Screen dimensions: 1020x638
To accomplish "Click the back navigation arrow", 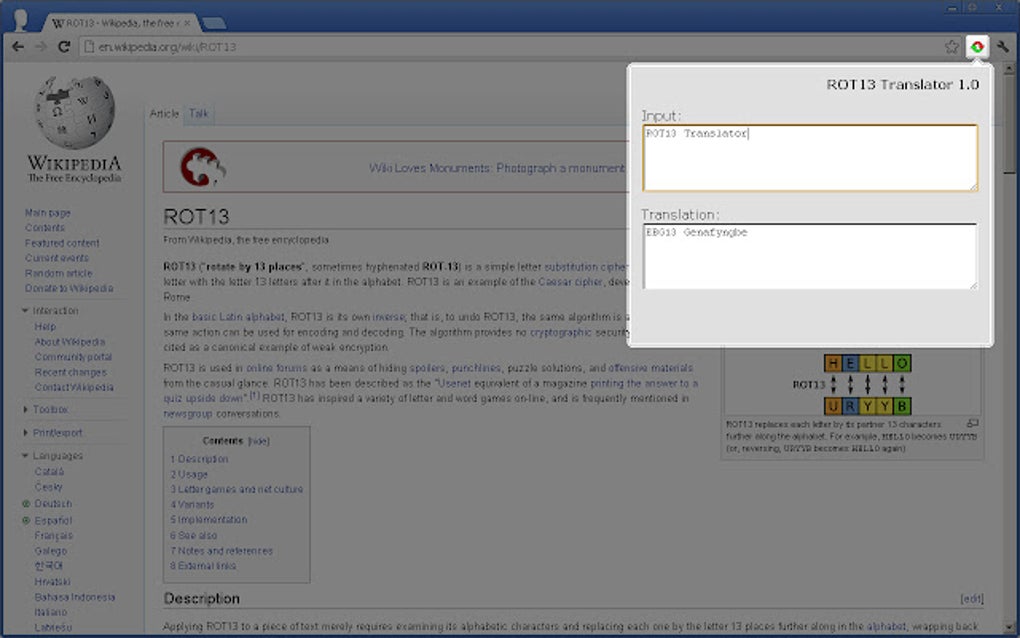I will [17, 46].
